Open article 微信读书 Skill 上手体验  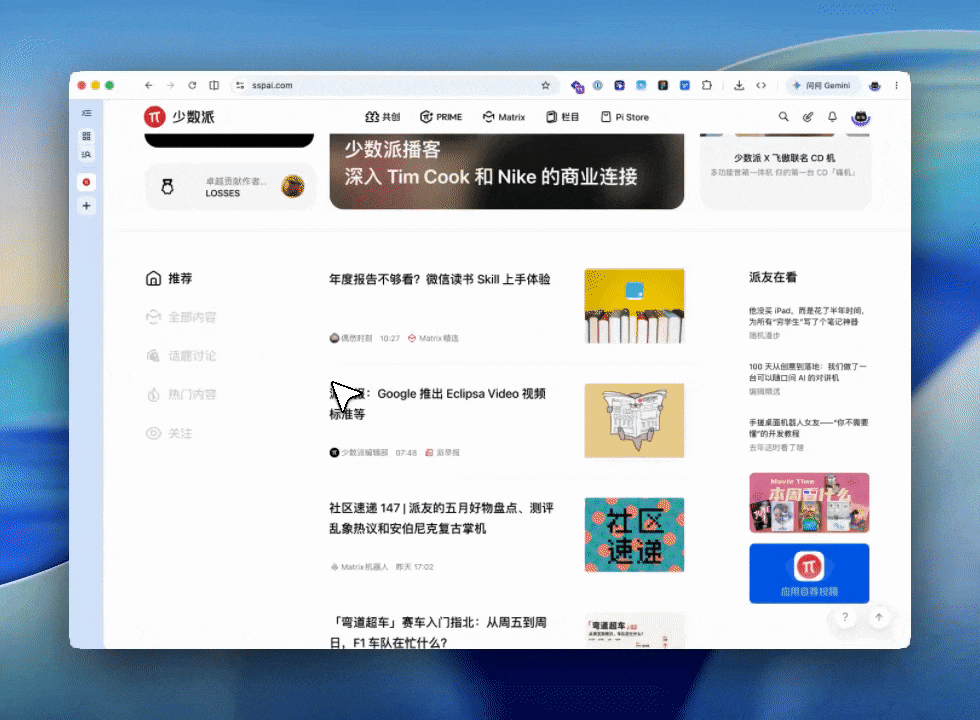point(439,279)
